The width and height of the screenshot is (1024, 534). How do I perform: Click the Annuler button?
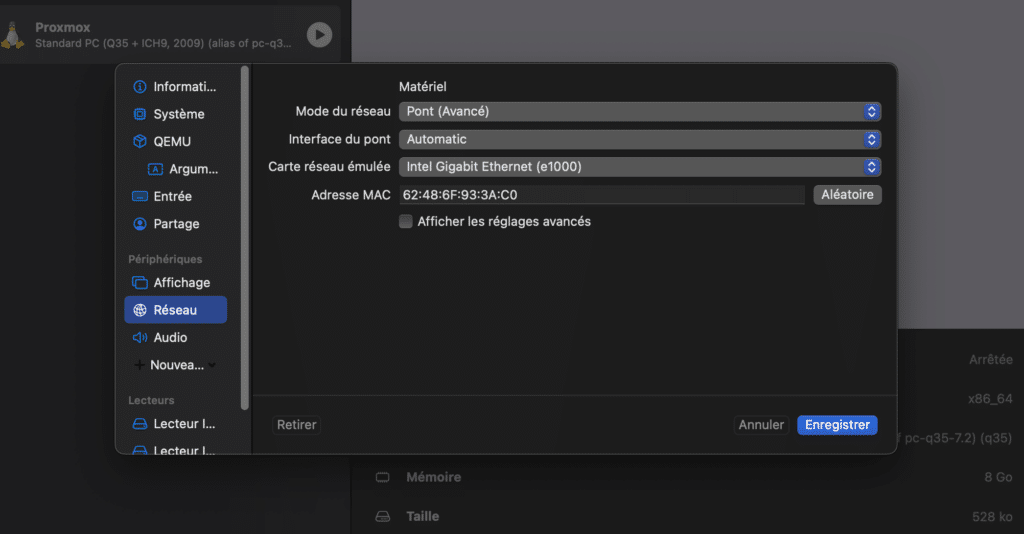click(x=761, y=425)
